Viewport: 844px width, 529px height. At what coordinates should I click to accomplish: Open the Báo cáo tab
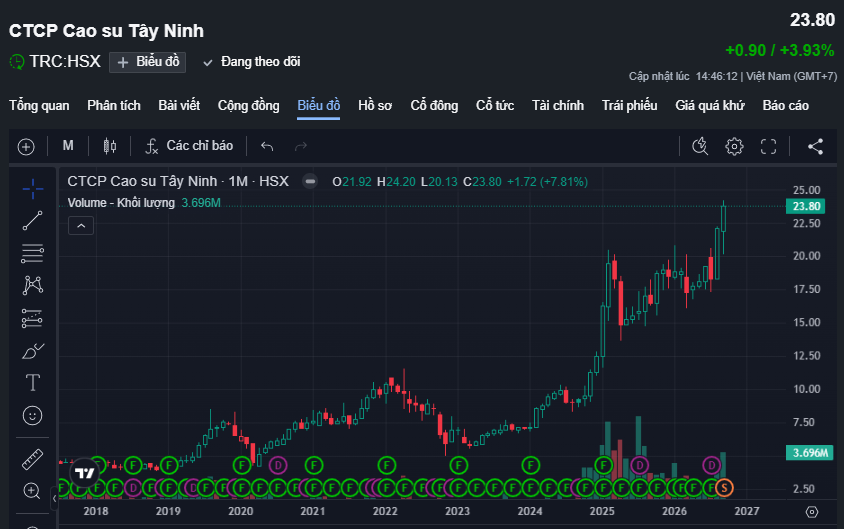785,105
